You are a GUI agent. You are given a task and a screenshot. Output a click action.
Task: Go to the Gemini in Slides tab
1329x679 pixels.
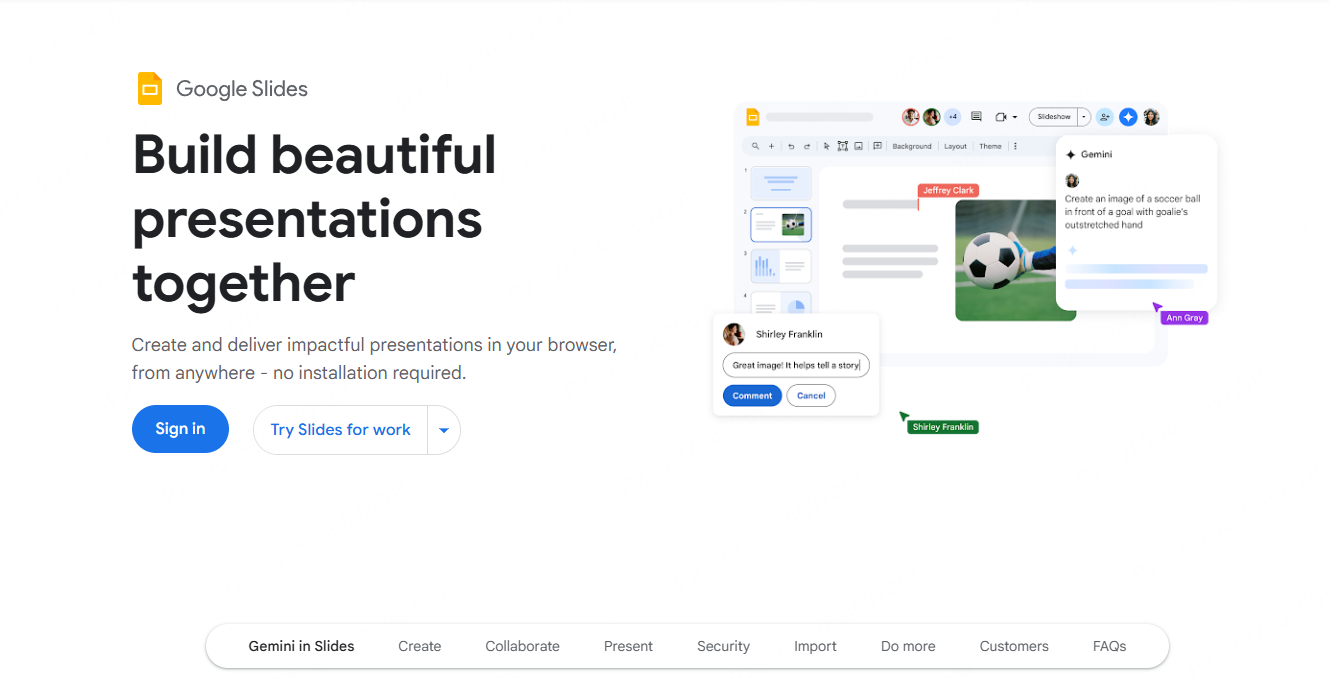click(x=301, y=646)
